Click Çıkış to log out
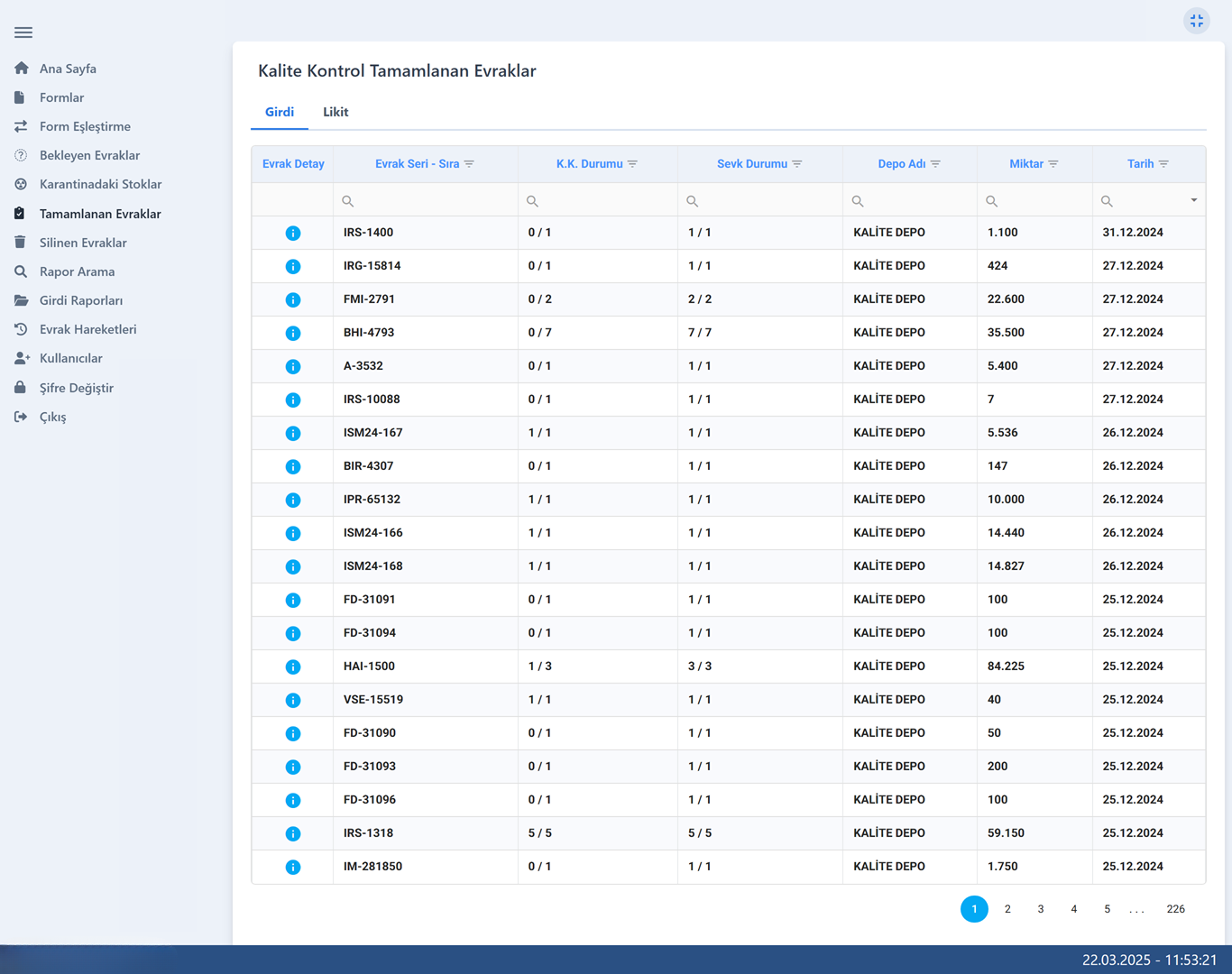The image size is (1232, 974). 52,417
